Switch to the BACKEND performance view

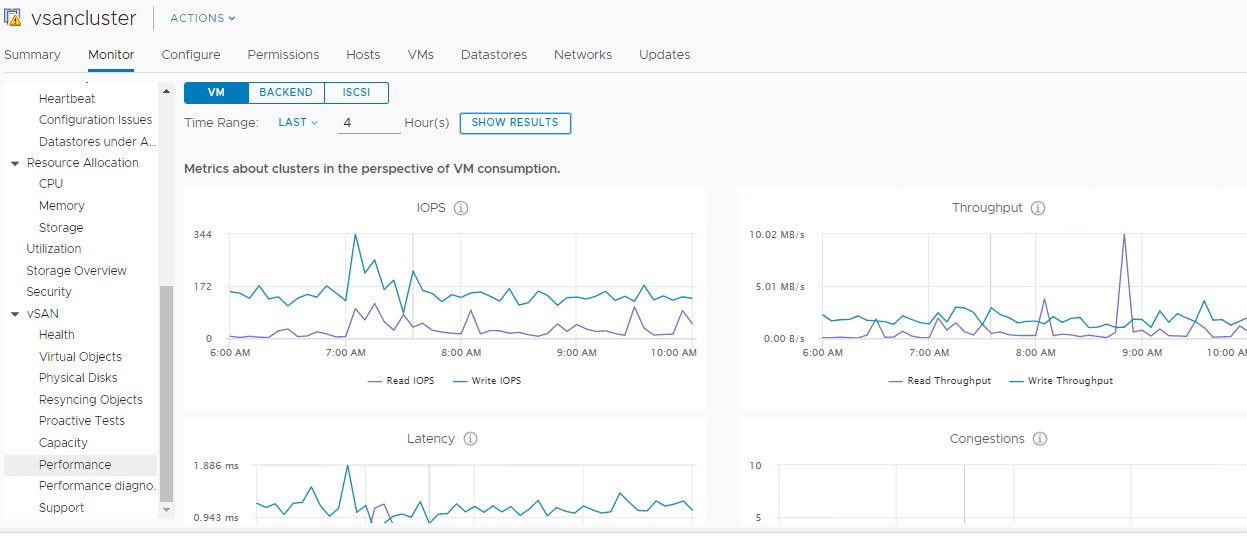[x=286, y=93]
